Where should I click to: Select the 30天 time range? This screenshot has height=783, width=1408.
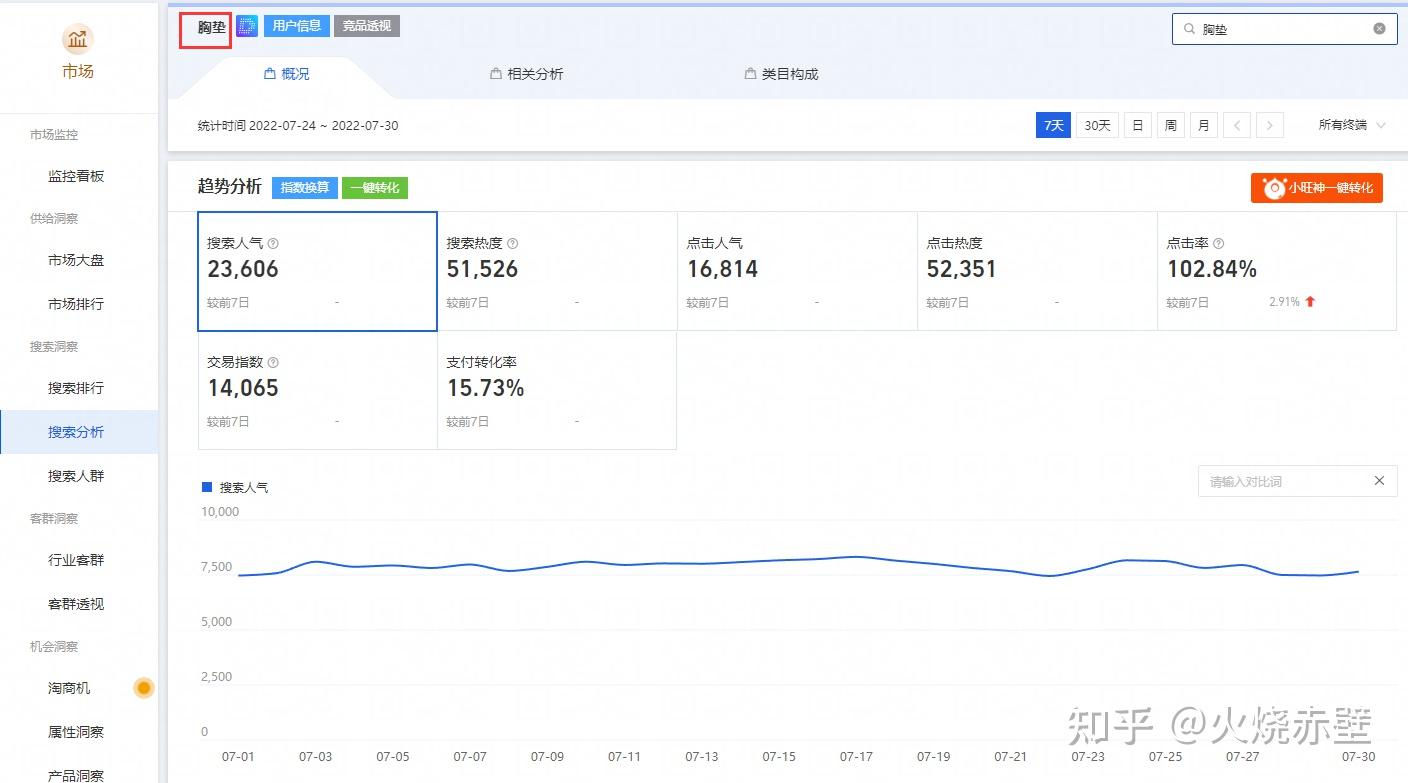(1097, 125)
